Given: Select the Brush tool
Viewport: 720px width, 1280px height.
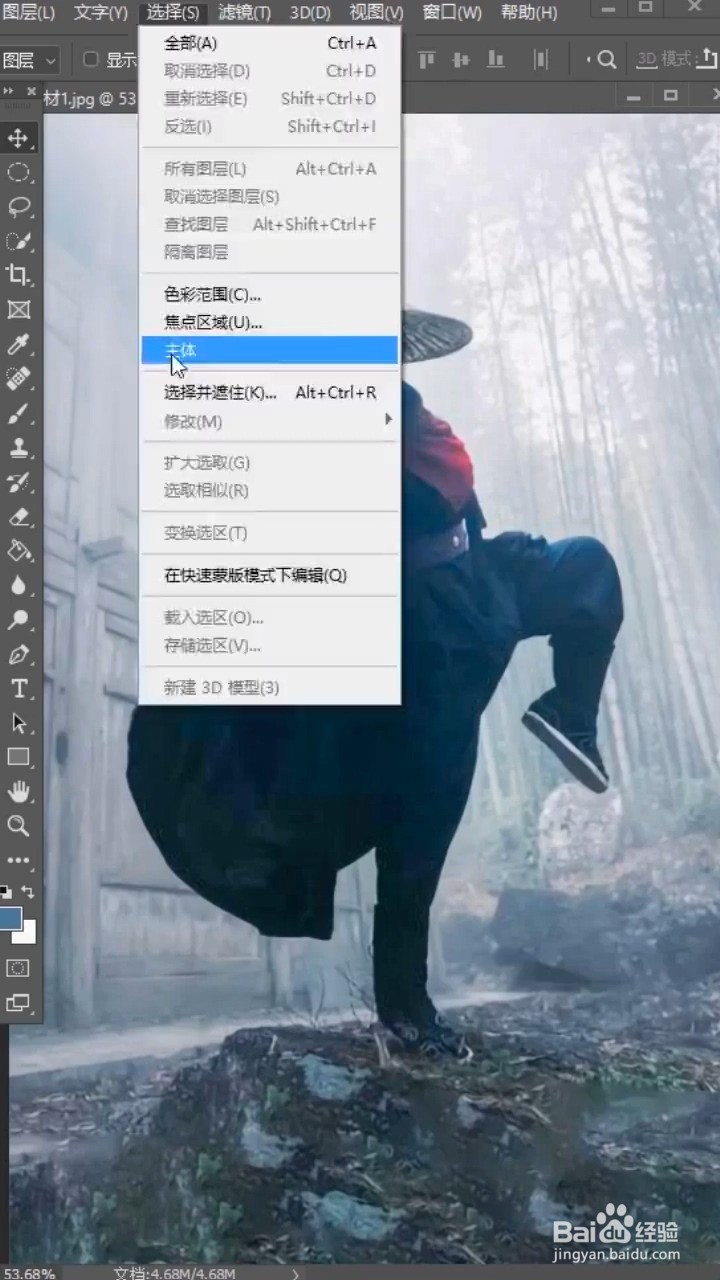Looking at the screenshot, I should [19, 413].
